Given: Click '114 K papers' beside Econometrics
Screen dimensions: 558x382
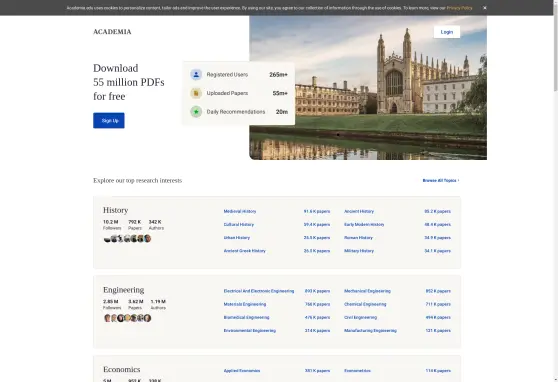Looking at the screenshot, I should point(438,371).
